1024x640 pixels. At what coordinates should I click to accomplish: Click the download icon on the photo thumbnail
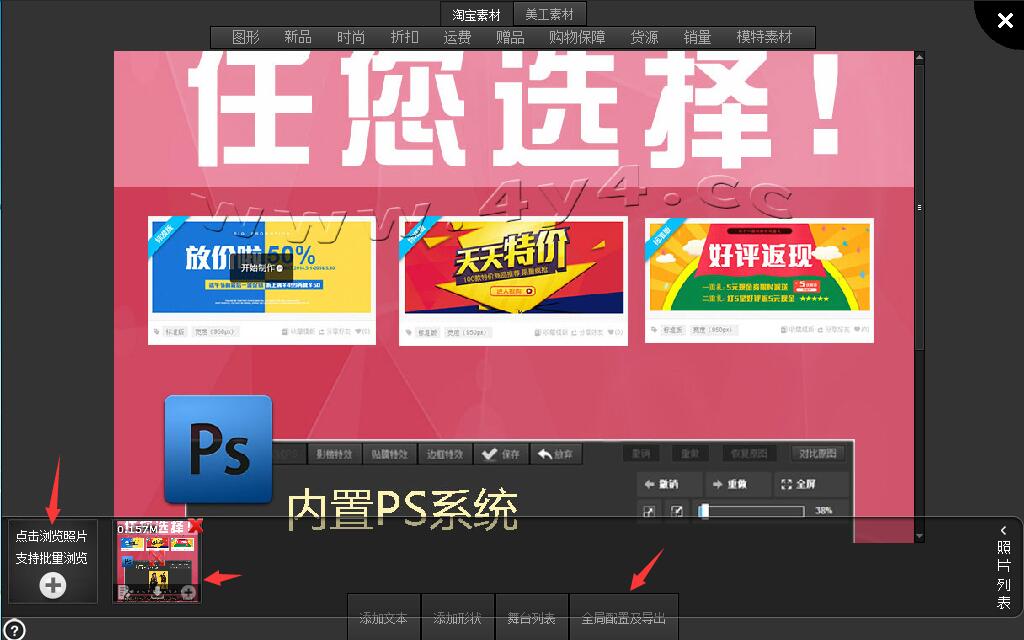tap(157, 592)
